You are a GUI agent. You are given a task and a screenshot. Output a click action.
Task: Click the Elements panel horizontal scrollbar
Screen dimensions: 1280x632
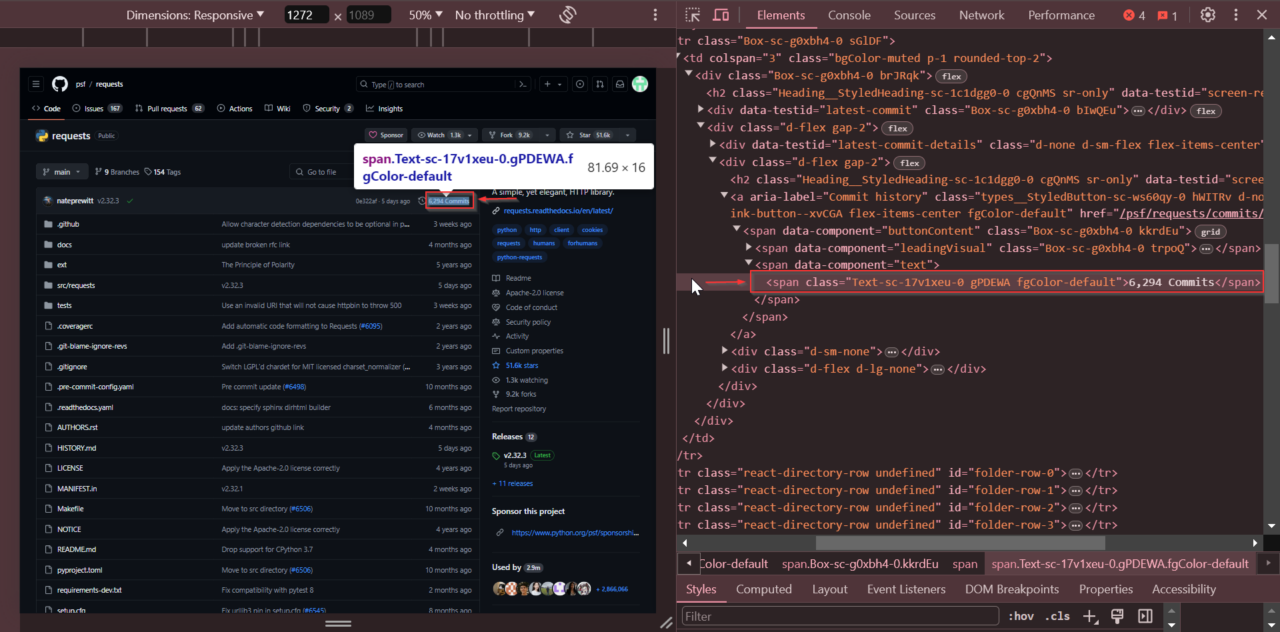[x=960, y=542]
